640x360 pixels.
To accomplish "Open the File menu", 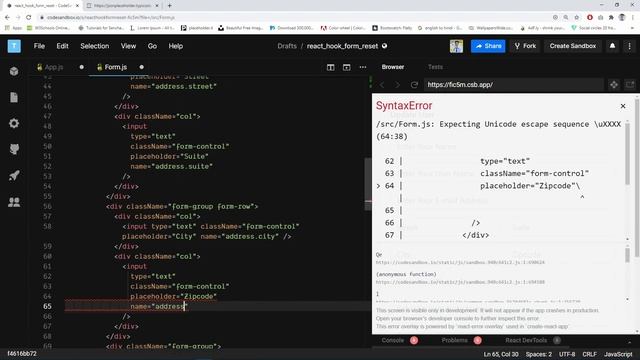I will [39, 46].
